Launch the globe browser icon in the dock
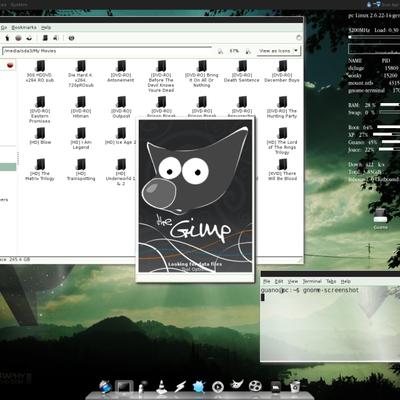Screen dimensions: 400x400 click(x=106, y=388)
